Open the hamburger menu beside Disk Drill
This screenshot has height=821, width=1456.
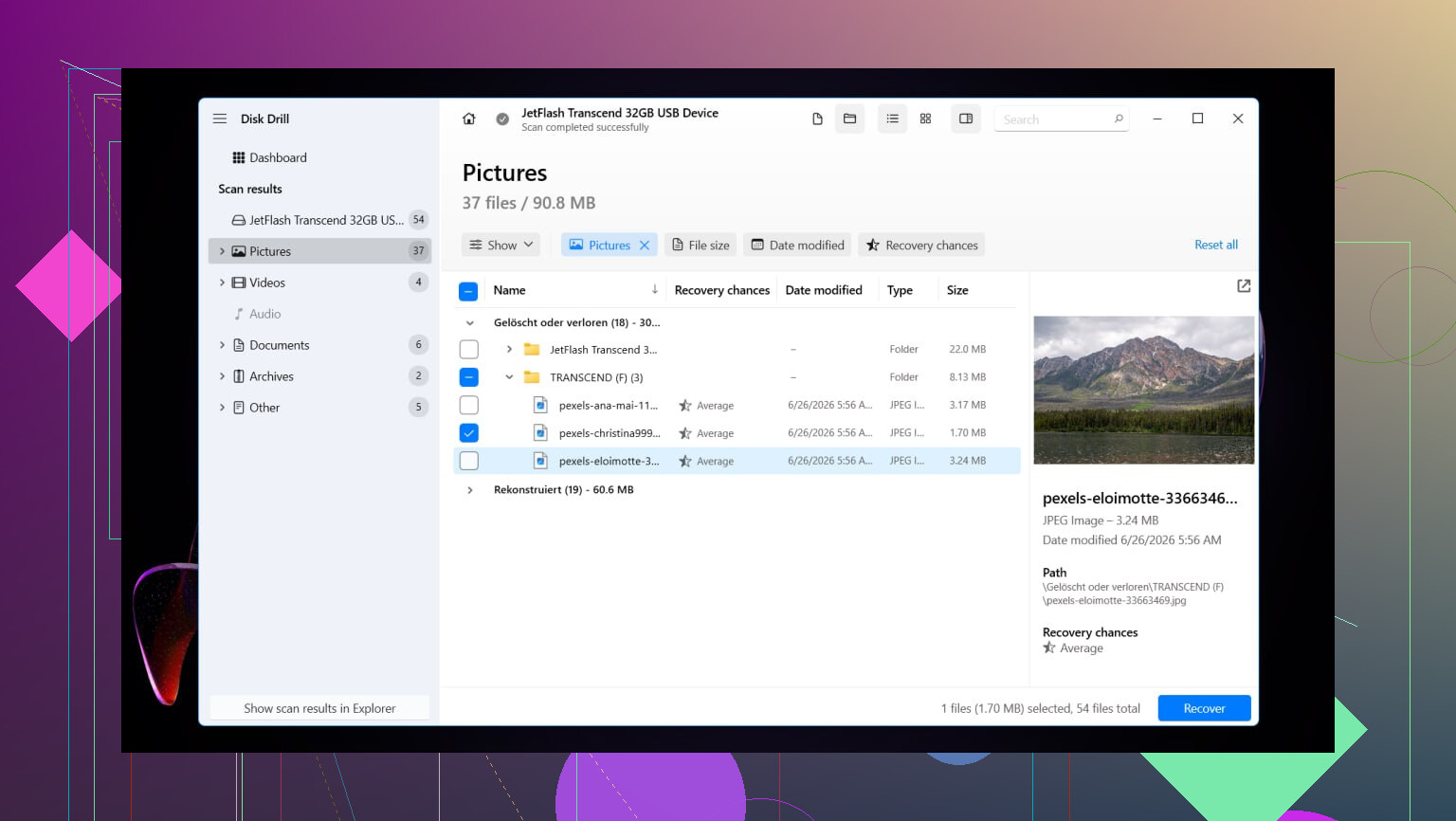[x=220, y=119]
